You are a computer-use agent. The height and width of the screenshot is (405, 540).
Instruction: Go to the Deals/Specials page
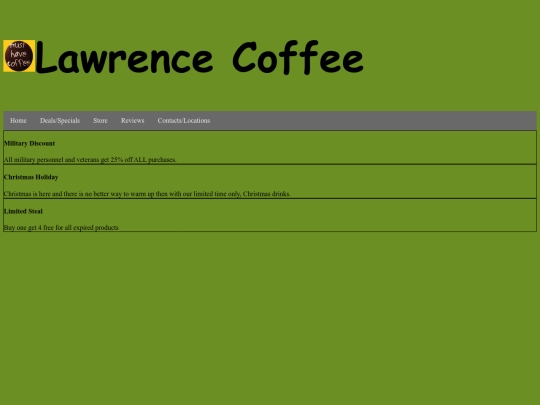(60, 121)
